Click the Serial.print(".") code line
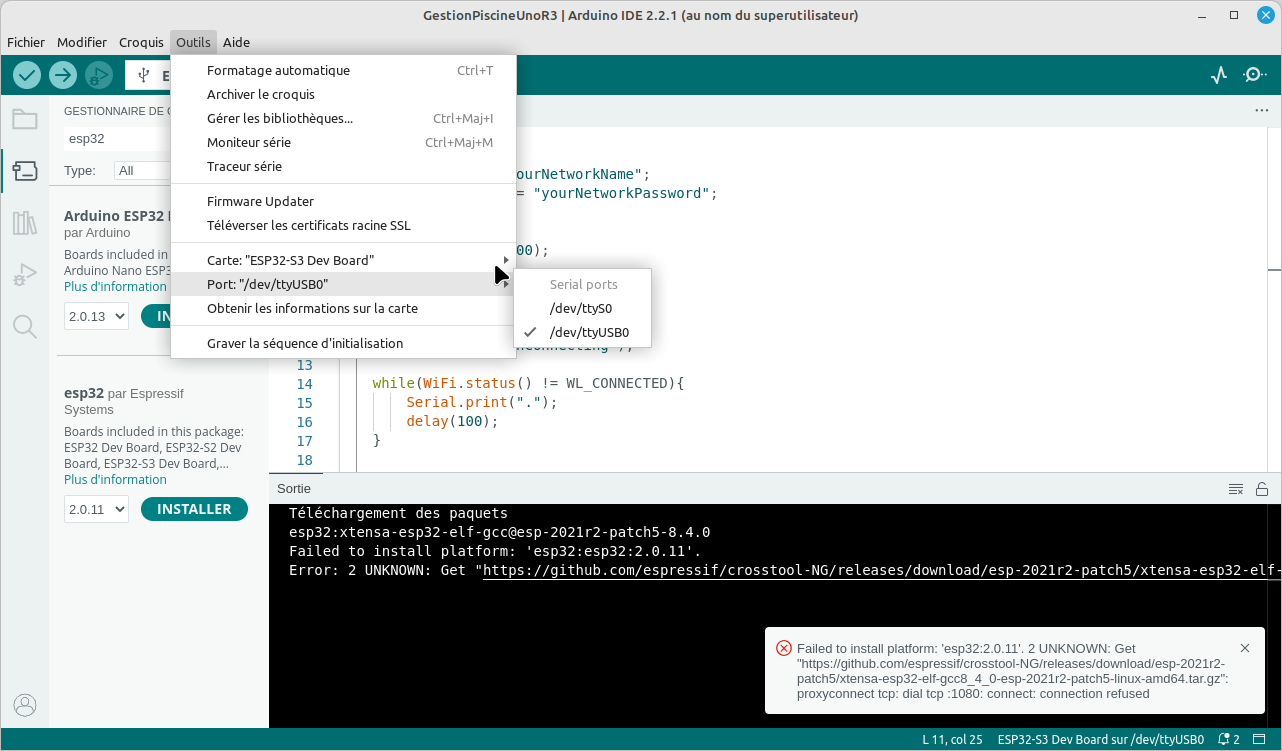 (x=481, y=403)
